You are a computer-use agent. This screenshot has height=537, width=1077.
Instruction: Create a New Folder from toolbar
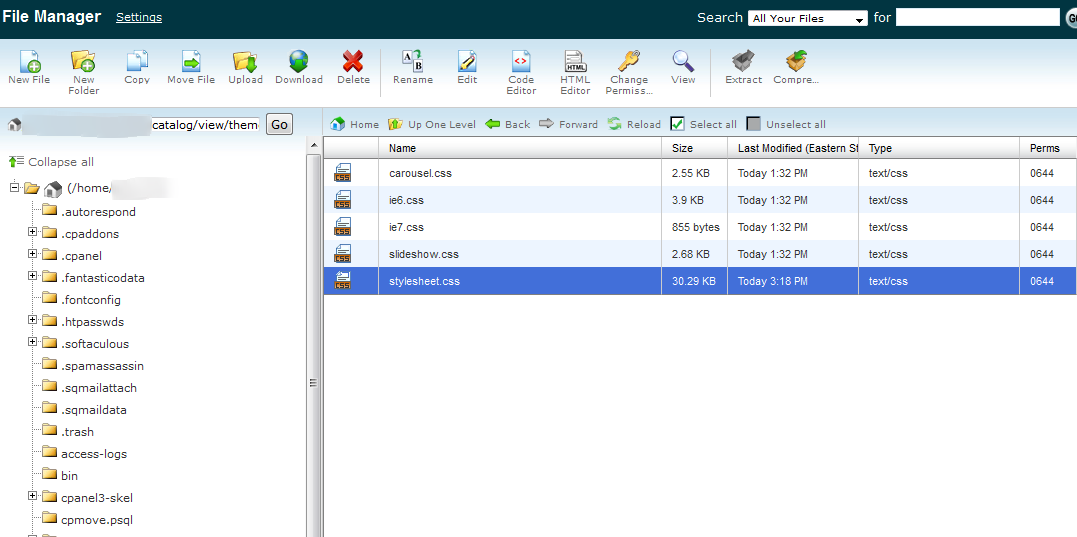click(x=83, y=63)
